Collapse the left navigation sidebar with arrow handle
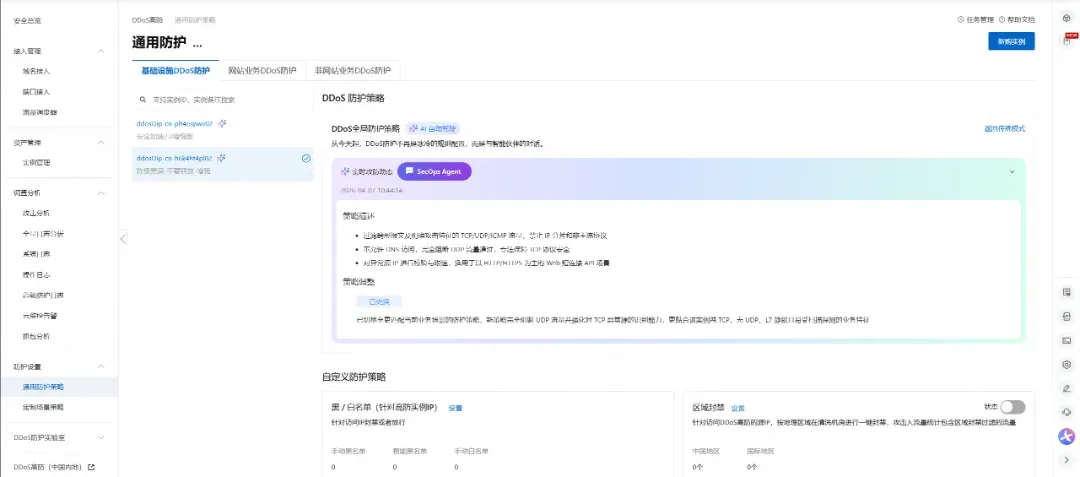Image resolution: width=1080 pixels, height=477 pixels. 122,238
